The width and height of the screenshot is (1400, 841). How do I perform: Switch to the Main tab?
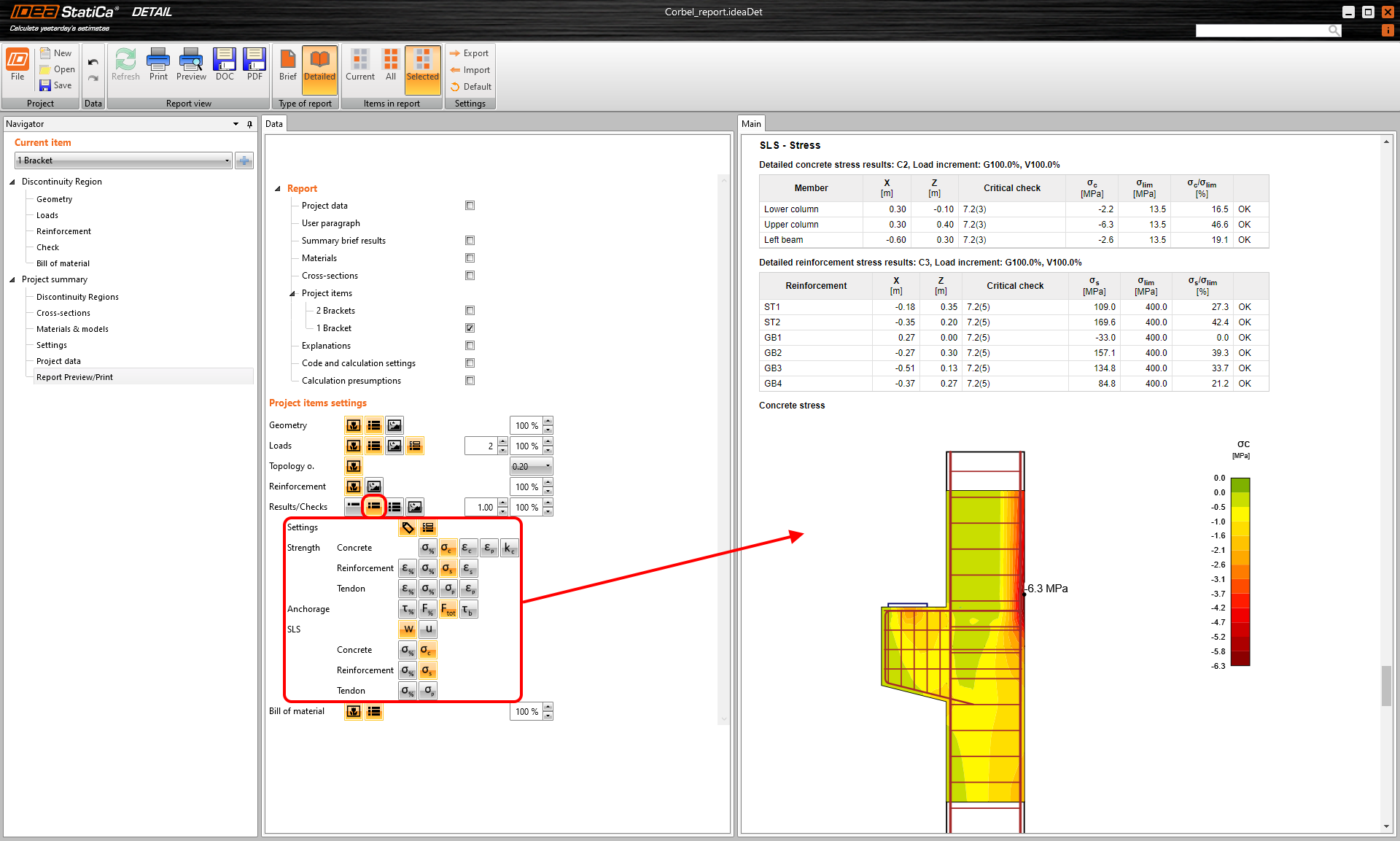pyautogui.click(x=751, y=124)
